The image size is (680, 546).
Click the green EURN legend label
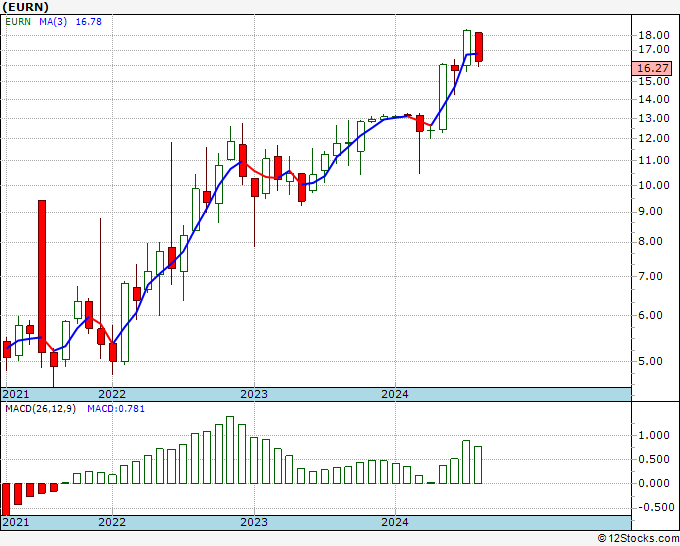18,22
